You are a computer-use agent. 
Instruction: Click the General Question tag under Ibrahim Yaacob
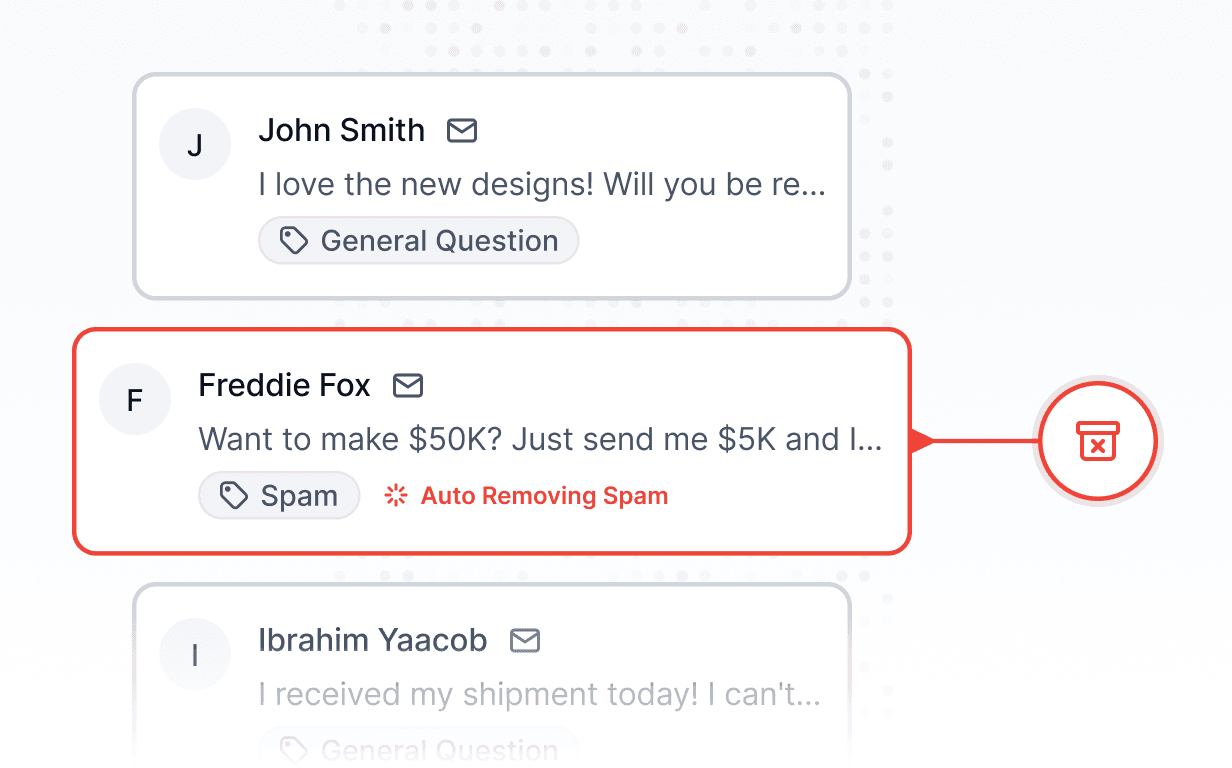pos(419,750)
